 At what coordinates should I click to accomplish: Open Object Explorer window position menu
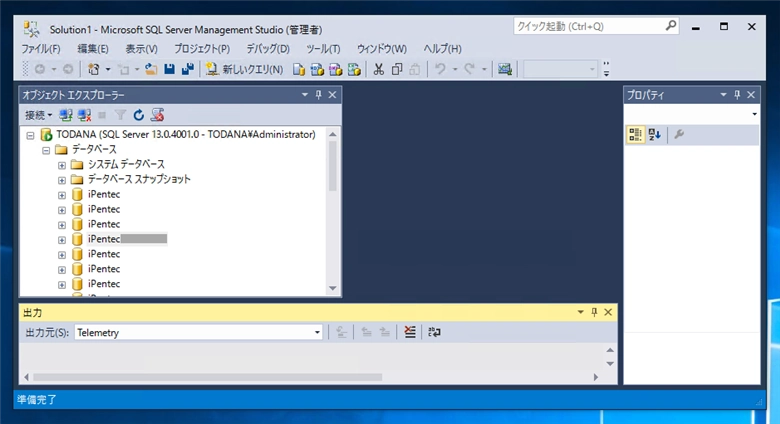(304, 95)
